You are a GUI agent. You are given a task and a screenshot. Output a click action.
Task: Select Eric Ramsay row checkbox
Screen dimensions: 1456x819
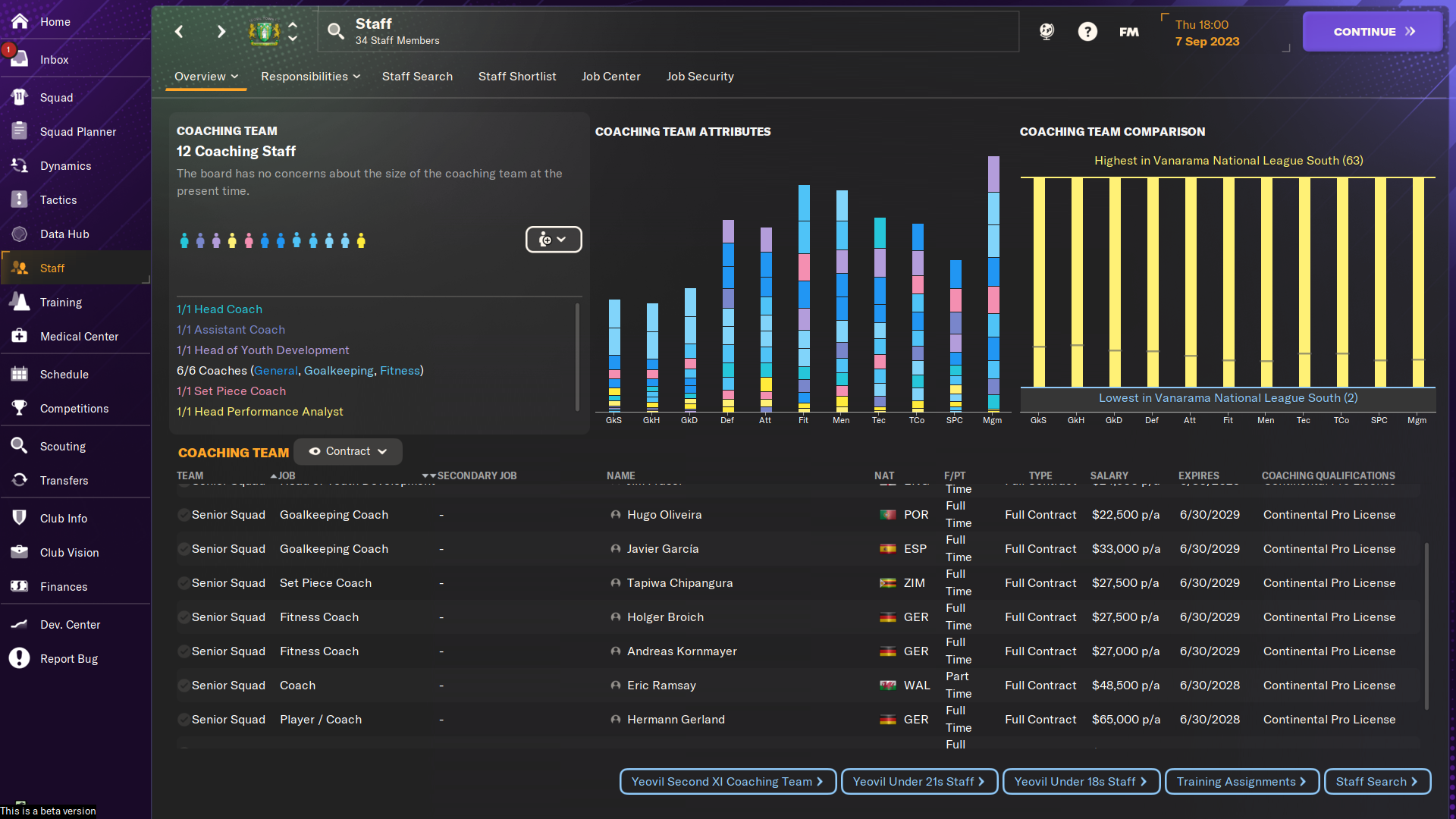184,686
